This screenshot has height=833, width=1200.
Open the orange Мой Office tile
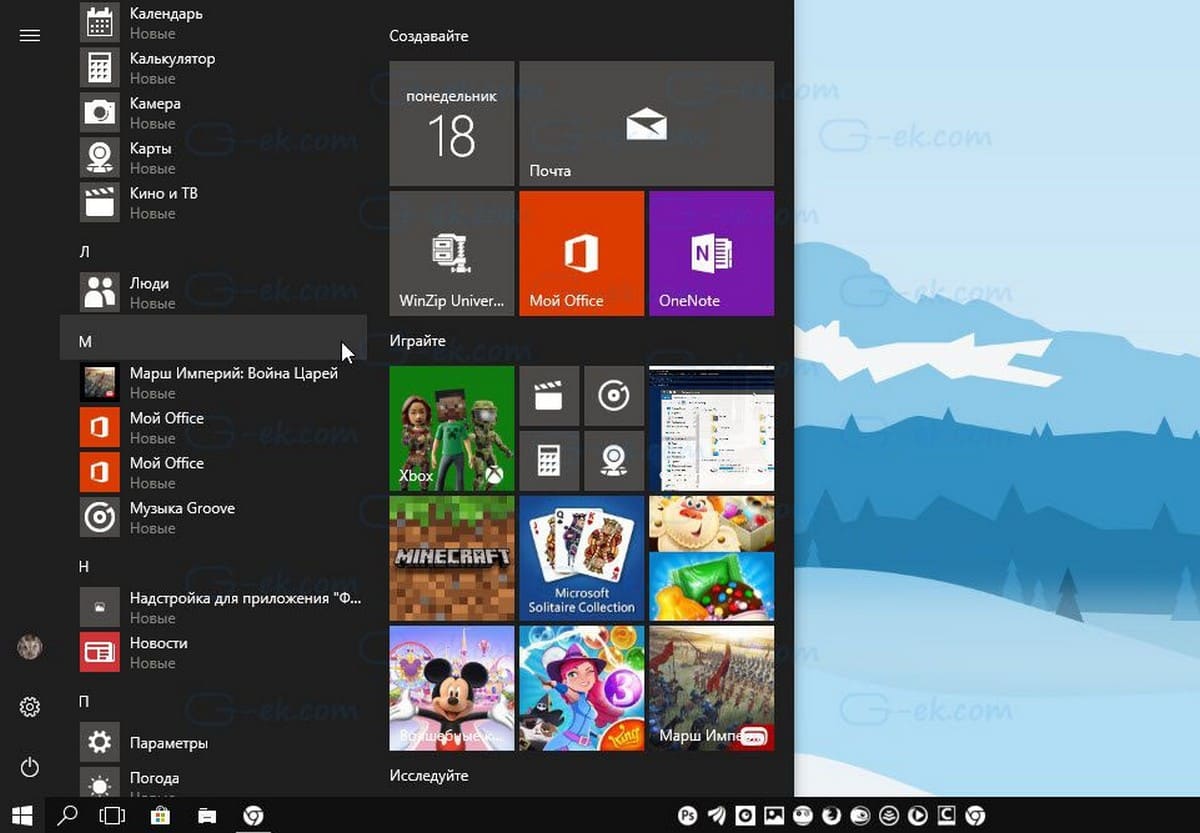581,253
